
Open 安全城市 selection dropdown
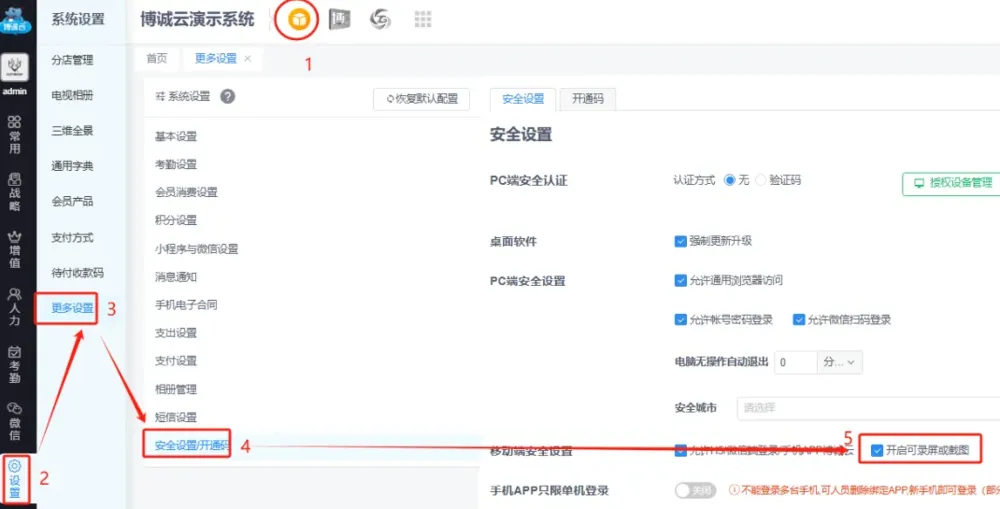[866, 408]
